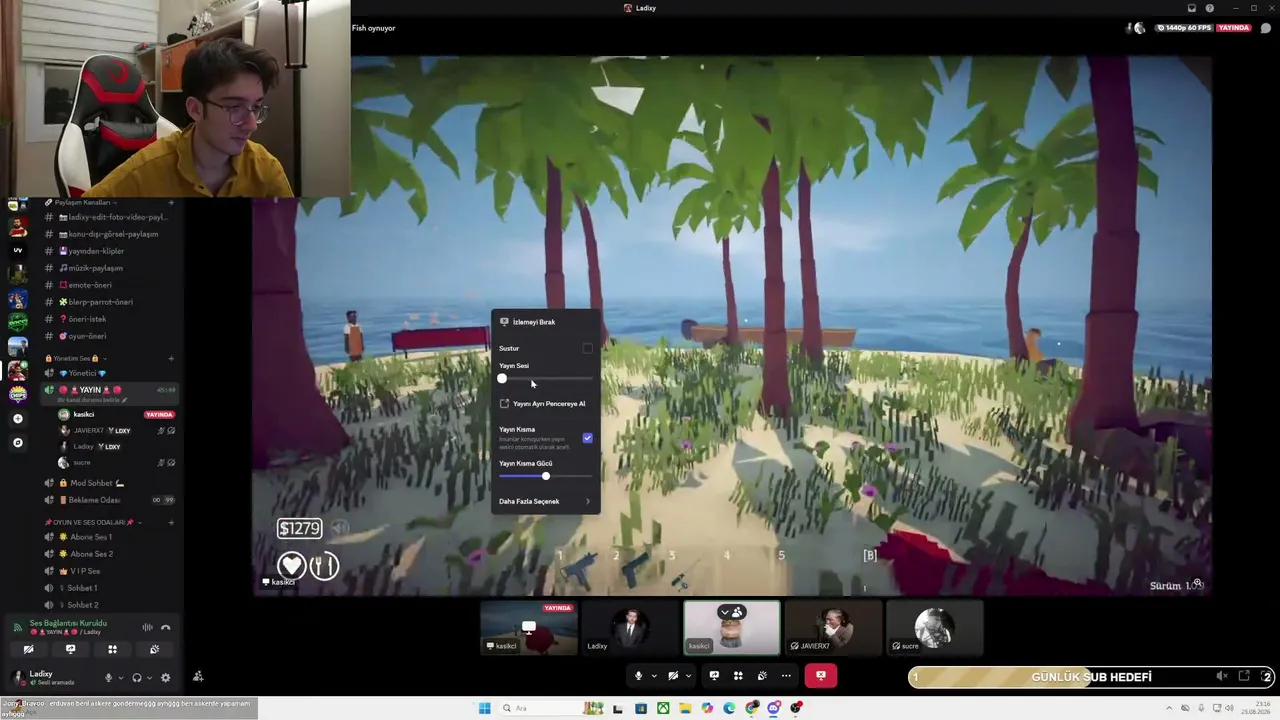Deafen with headphones icon in user panel

click(137, 677)
